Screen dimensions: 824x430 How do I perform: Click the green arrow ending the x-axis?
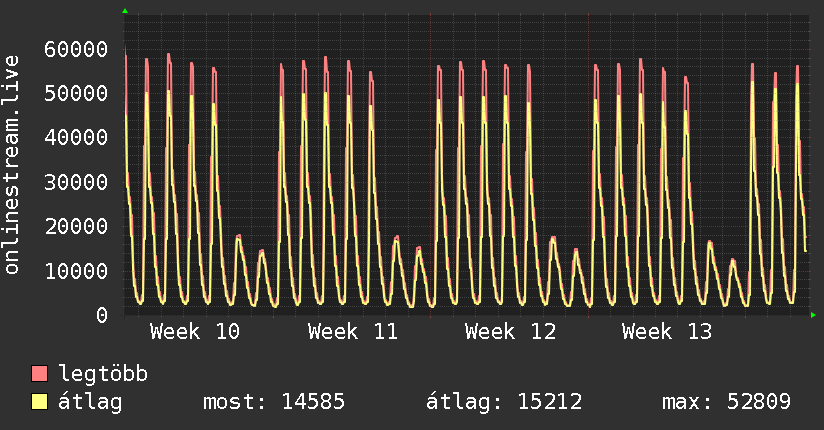(813, 315)
